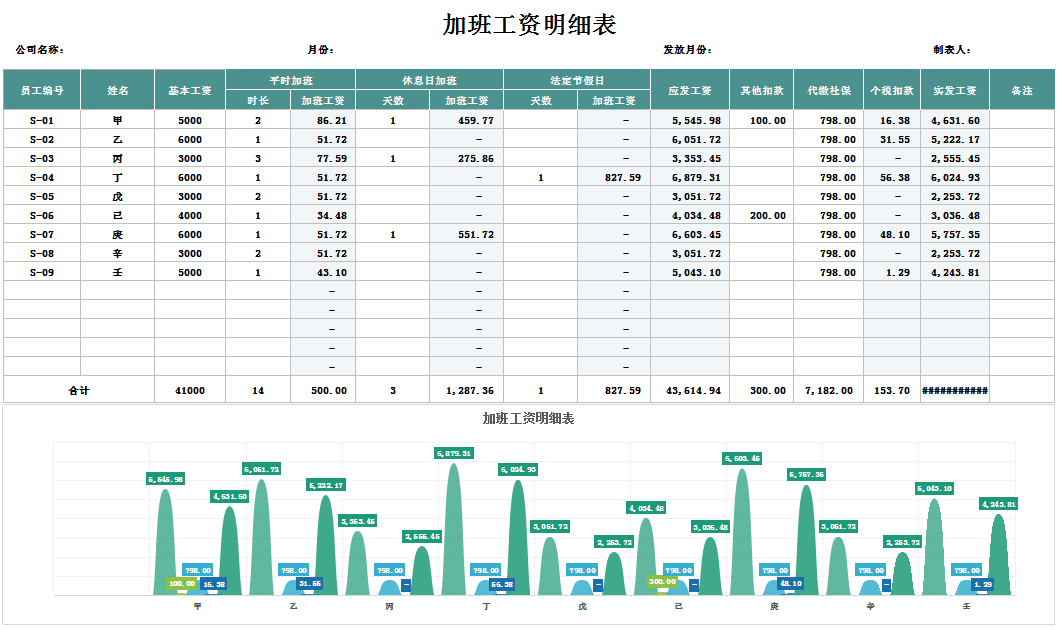Click the chart title 加班工资明细表
Screen dimensions: 1063x630
[528, 418]
